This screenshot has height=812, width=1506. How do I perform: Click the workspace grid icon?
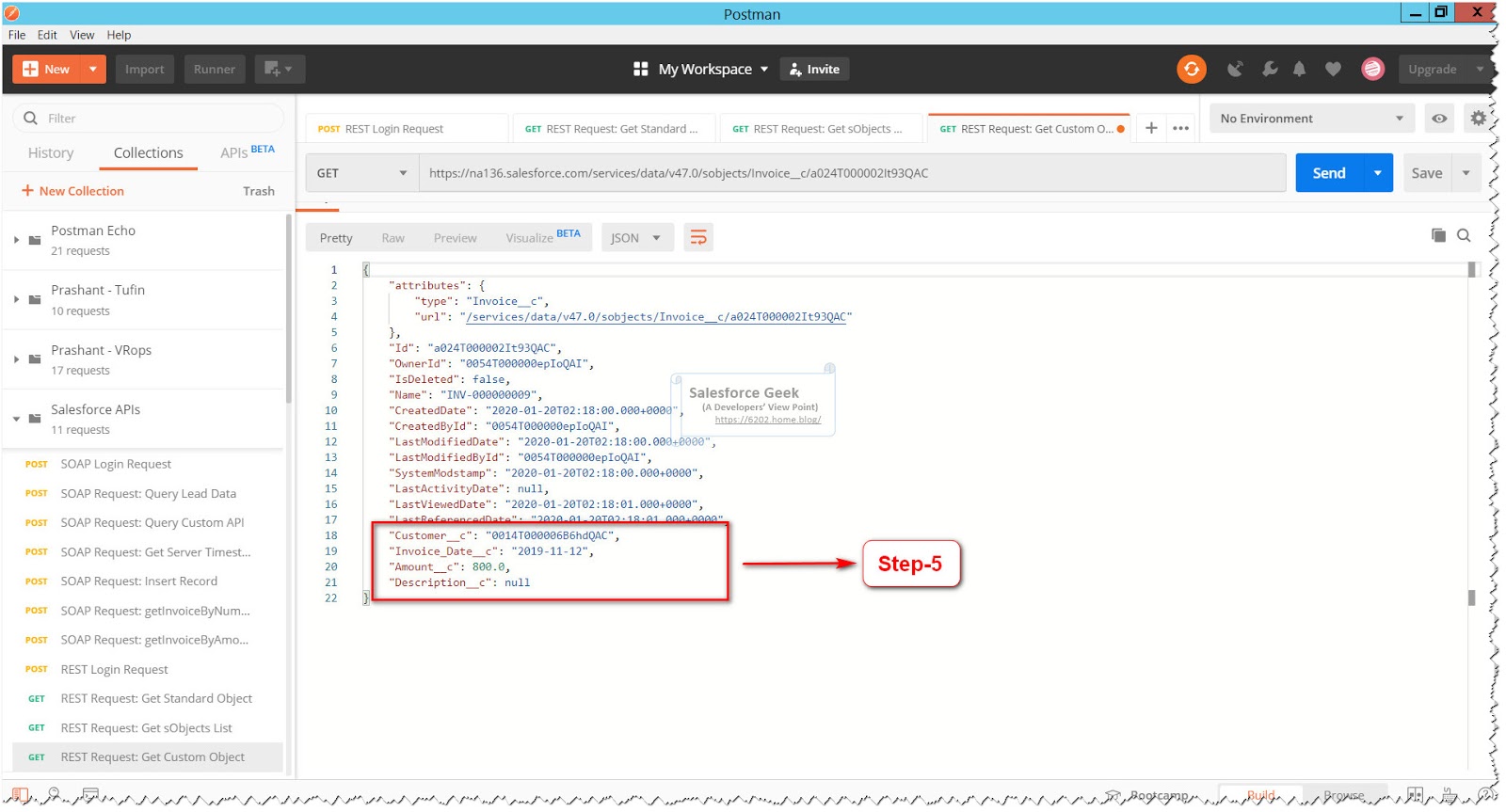641,69
